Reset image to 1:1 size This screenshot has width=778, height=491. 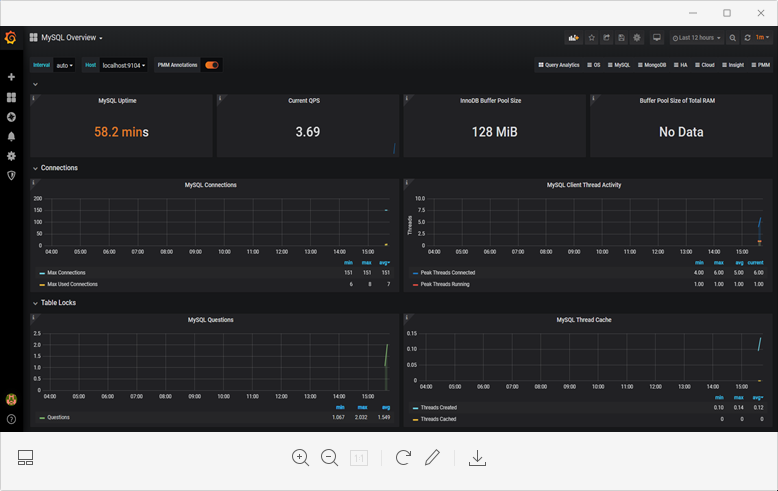click(359, 458)
